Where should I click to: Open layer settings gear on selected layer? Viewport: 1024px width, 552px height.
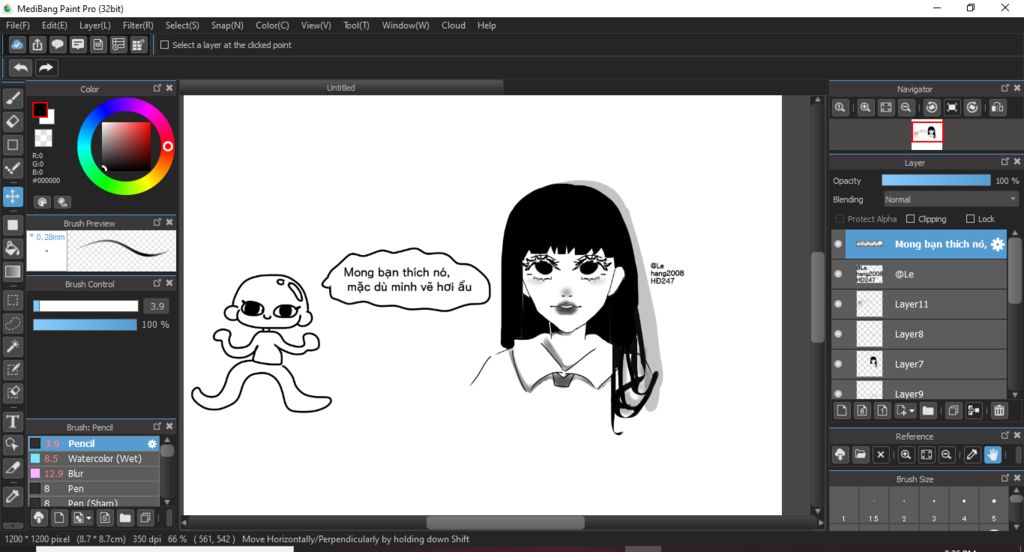pyautogui.click(x=997, y=244)
